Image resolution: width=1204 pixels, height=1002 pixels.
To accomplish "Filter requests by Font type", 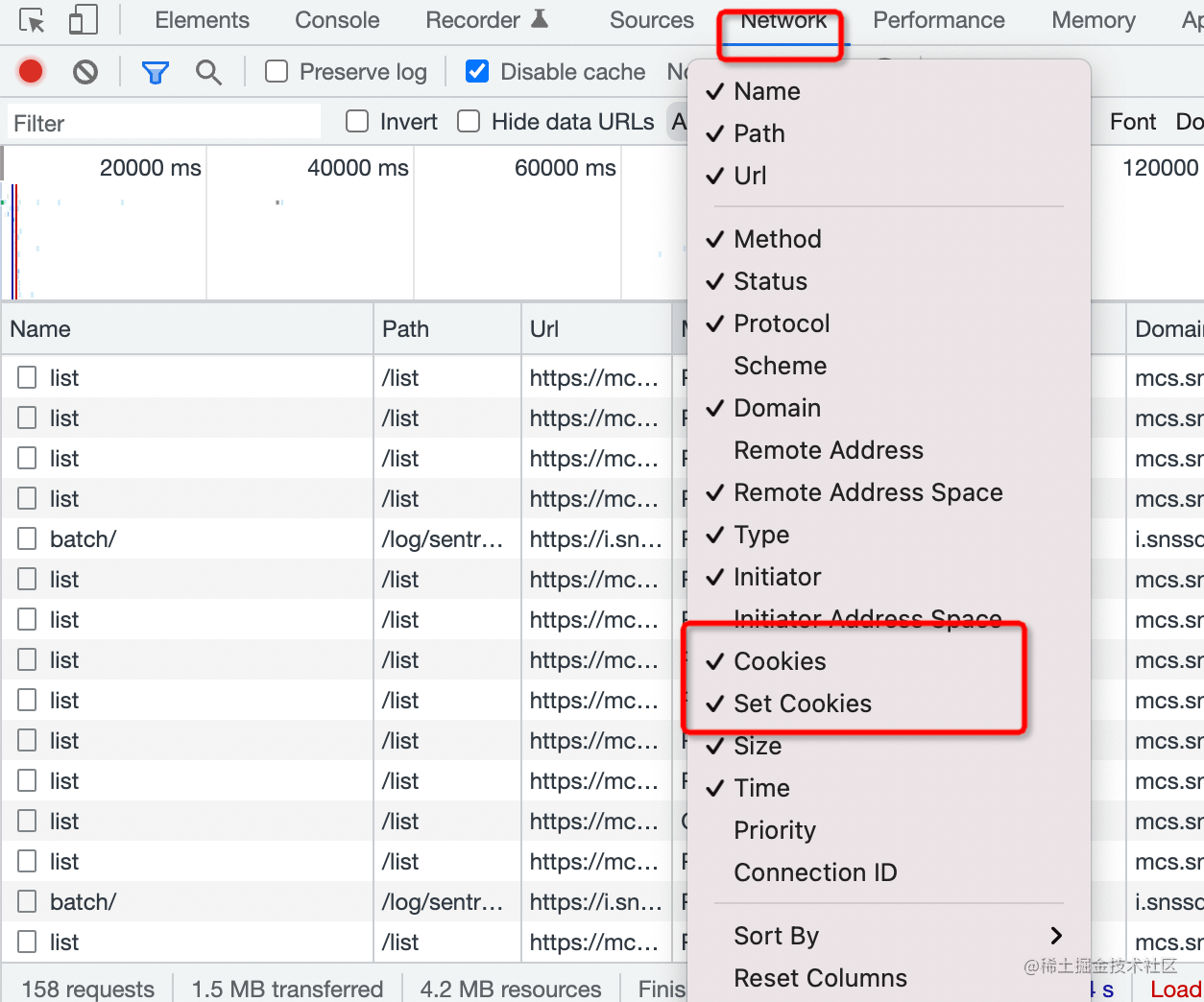I will pyautogui.click(x=1133, y=121).
